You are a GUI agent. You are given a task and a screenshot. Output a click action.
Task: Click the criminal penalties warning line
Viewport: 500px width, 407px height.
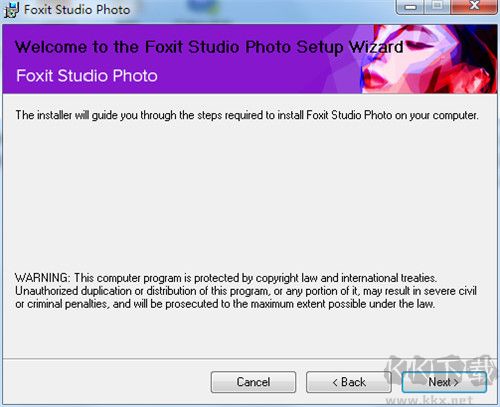click(225, 304)
